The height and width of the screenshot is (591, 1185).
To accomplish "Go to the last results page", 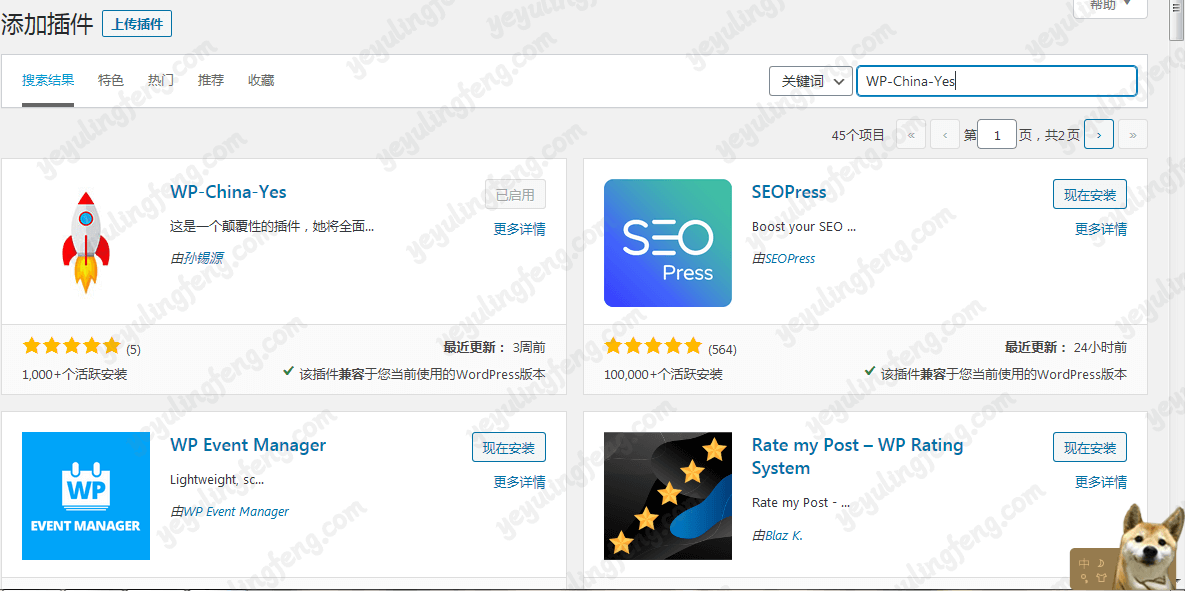I will click(x=1132, y=135).
